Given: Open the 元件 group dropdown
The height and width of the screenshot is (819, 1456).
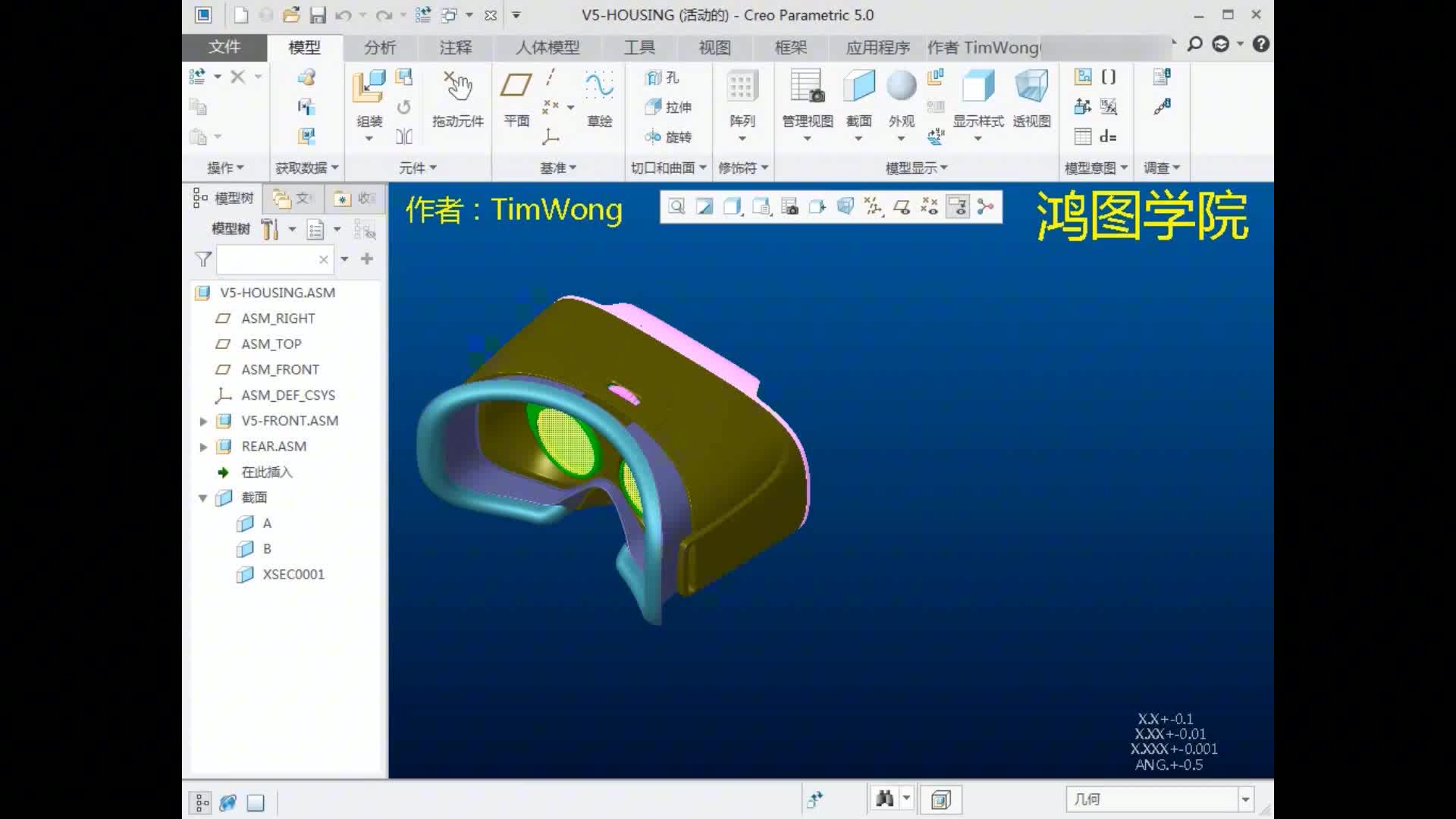Looking at the screenshot, I should [x=418, y=168].
